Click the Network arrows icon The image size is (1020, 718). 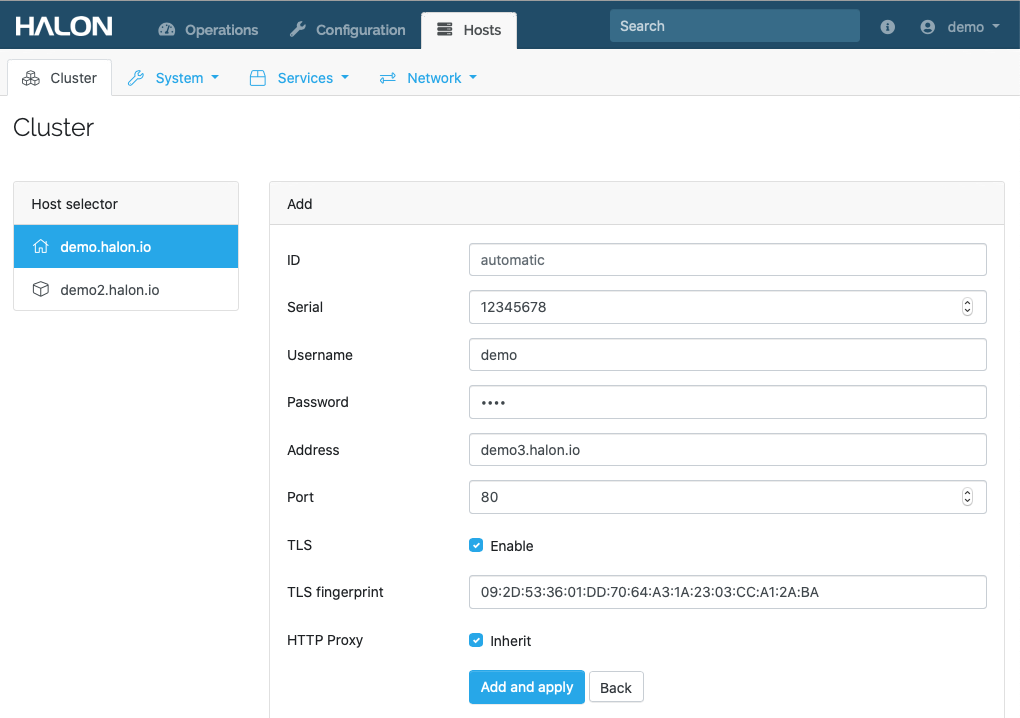coord(388,78)
